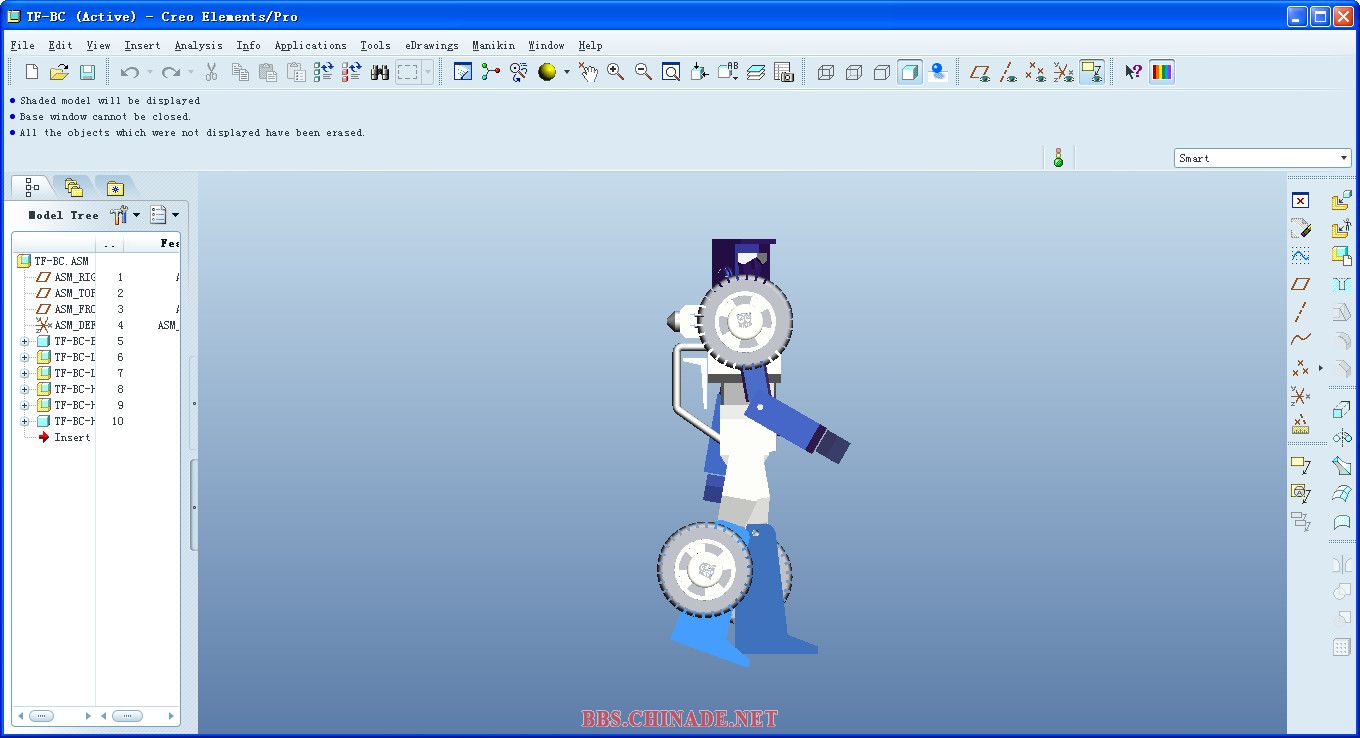Screen dimensions: 1360x738
Task: Switch to the Folder Browser navigator tab
Action: 73,187
